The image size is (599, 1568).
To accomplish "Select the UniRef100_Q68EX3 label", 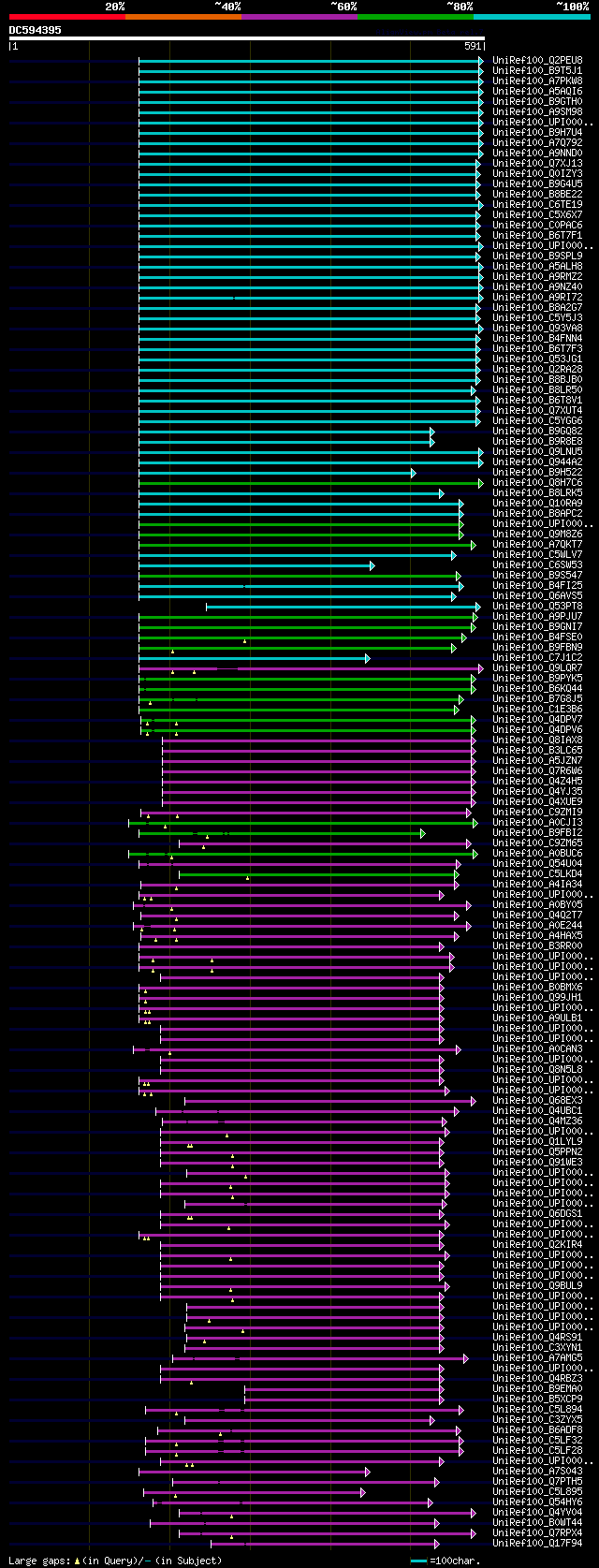I will (x=537, y=1100).
